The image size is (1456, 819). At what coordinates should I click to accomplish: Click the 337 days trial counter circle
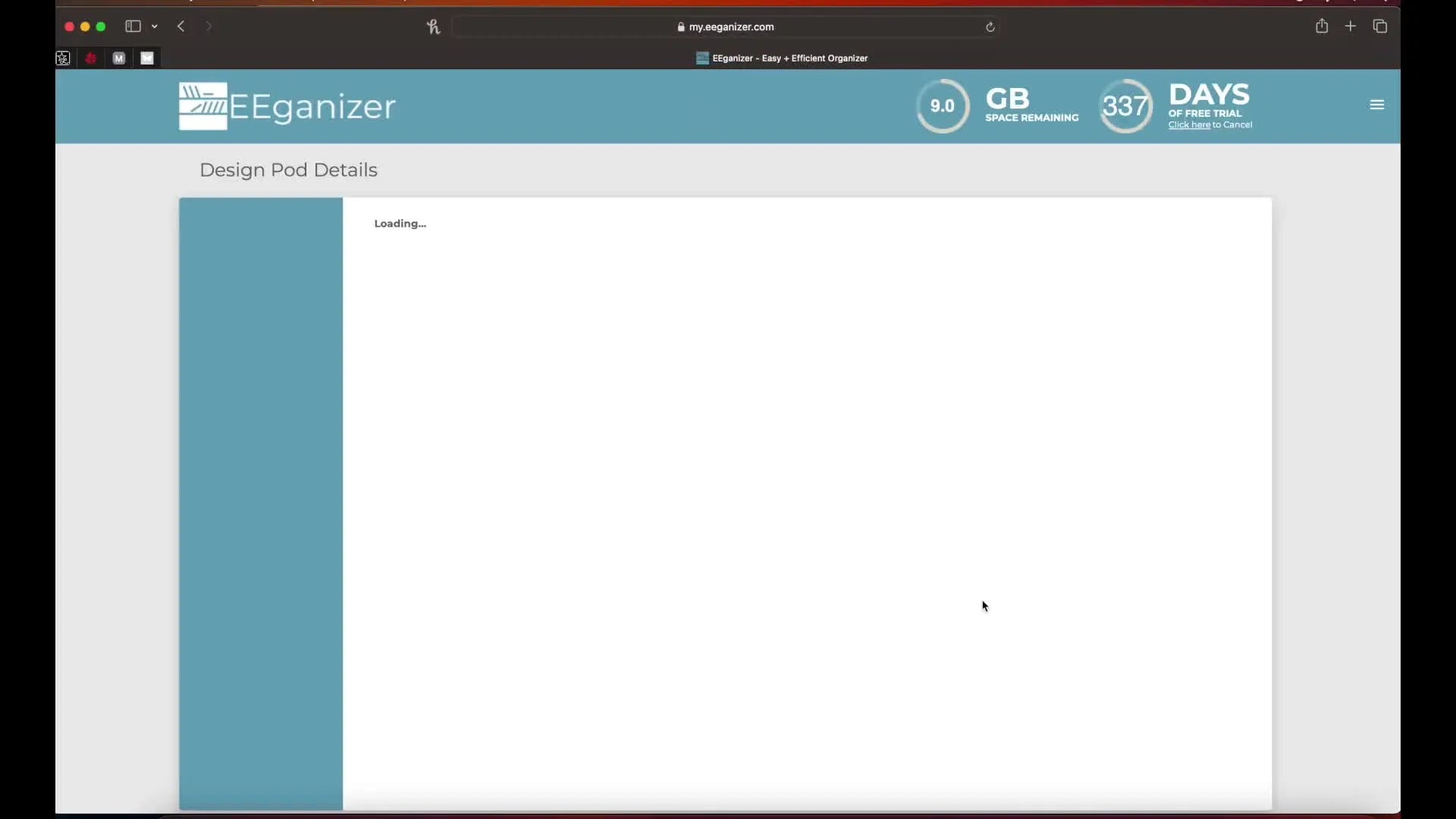1125,106
